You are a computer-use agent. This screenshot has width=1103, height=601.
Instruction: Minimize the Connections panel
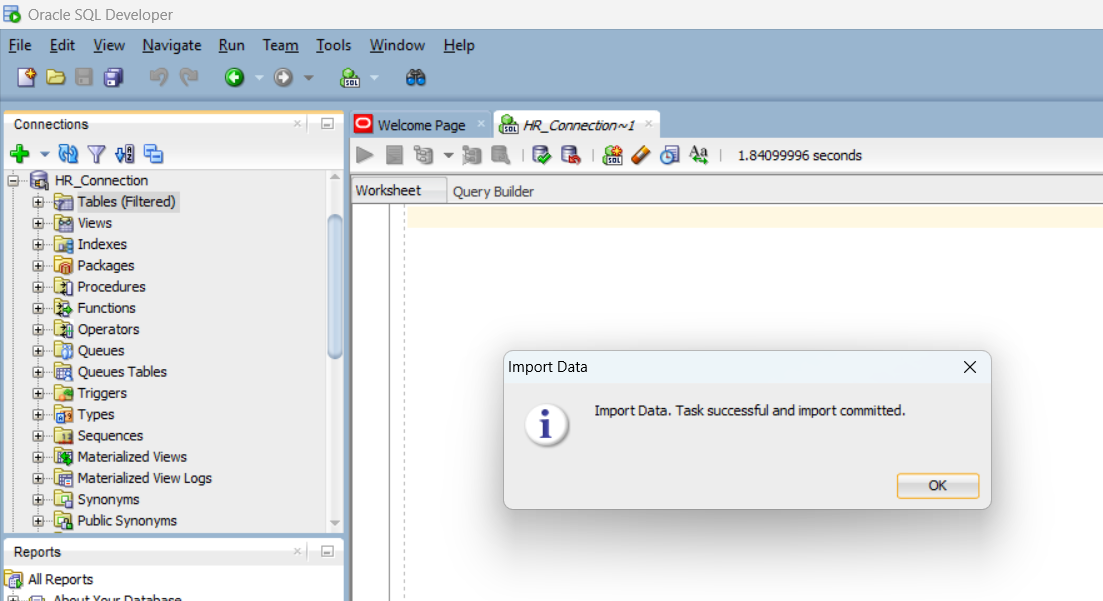point(327,124)
